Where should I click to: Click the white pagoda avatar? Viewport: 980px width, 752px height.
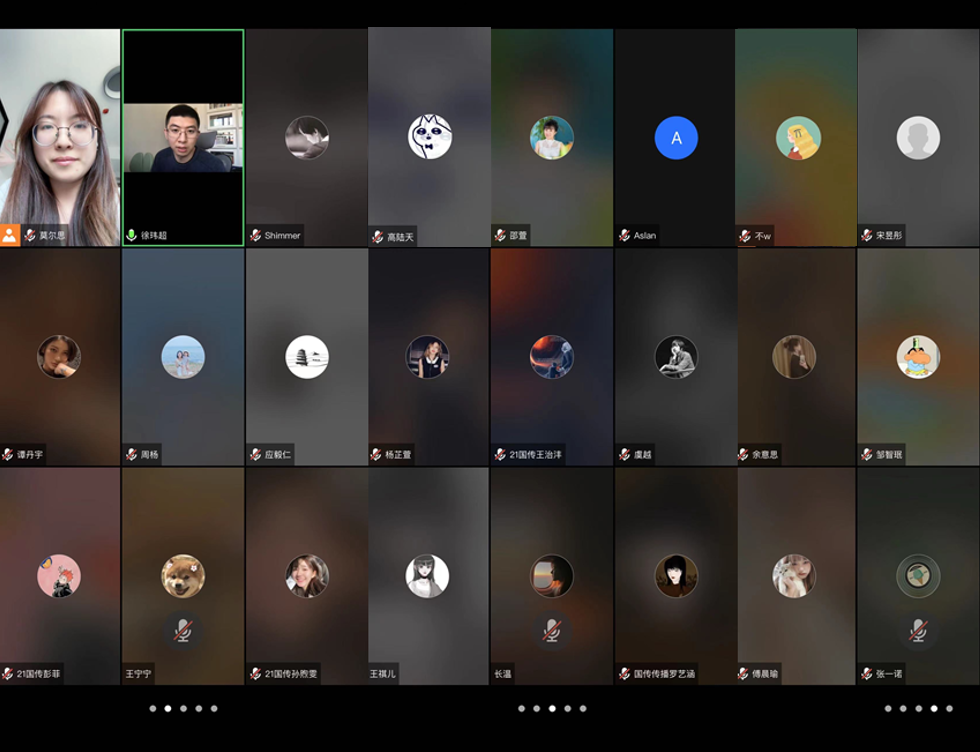(x=307, y=357)
